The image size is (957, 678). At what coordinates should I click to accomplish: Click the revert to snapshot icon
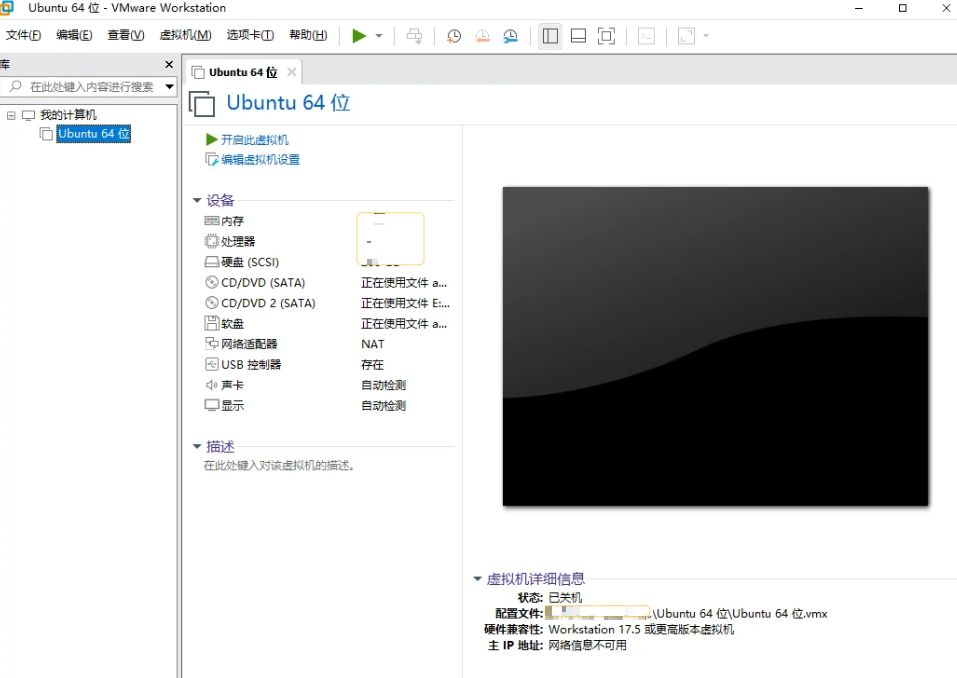pyautogui.click(x=482, y=36)
